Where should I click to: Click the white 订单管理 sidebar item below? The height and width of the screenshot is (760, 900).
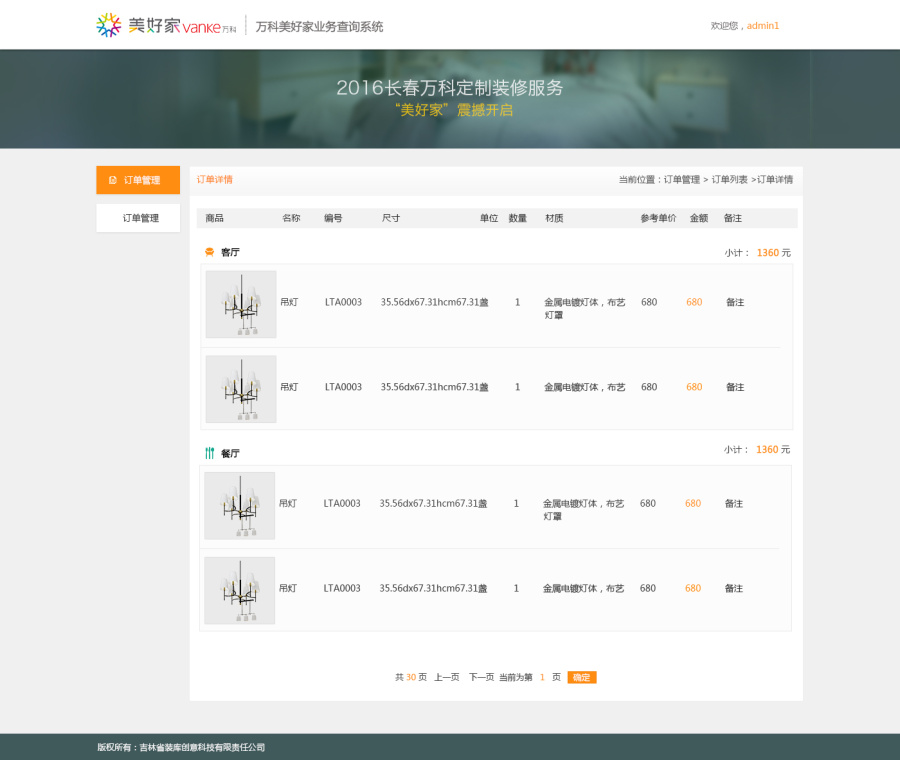click(138, 217)
